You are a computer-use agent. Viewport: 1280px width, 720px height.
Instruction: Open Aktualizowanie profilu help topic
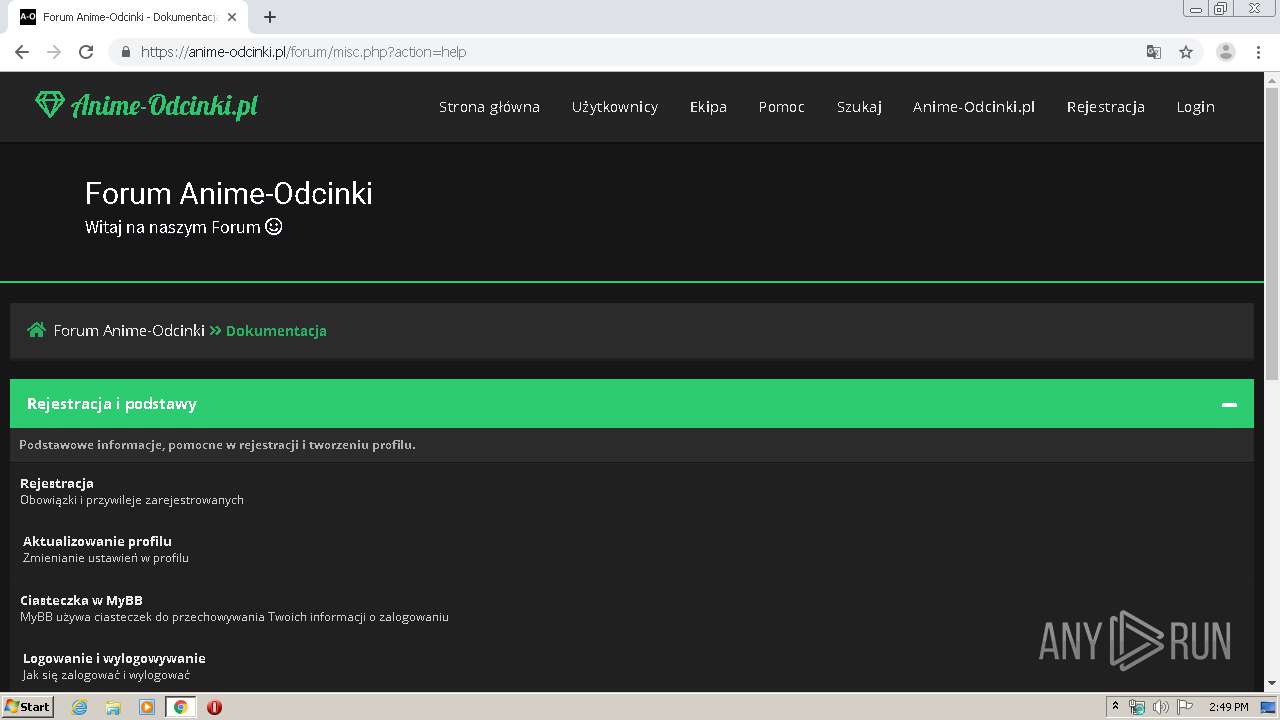(97, 541)
